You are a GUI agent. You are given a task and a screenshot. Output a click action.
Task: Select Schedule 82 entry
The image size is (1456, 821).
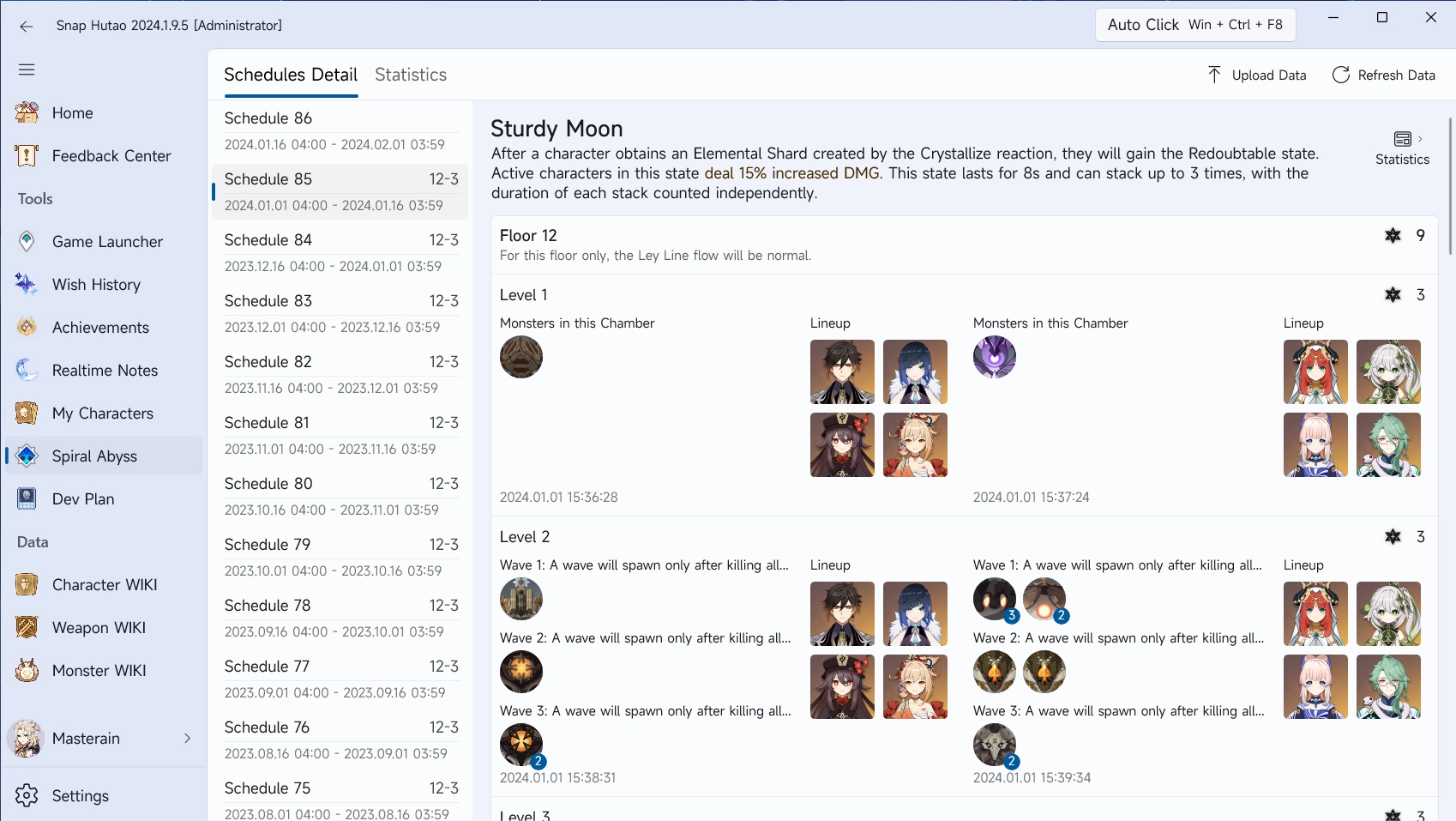click(x=340, y=374)
